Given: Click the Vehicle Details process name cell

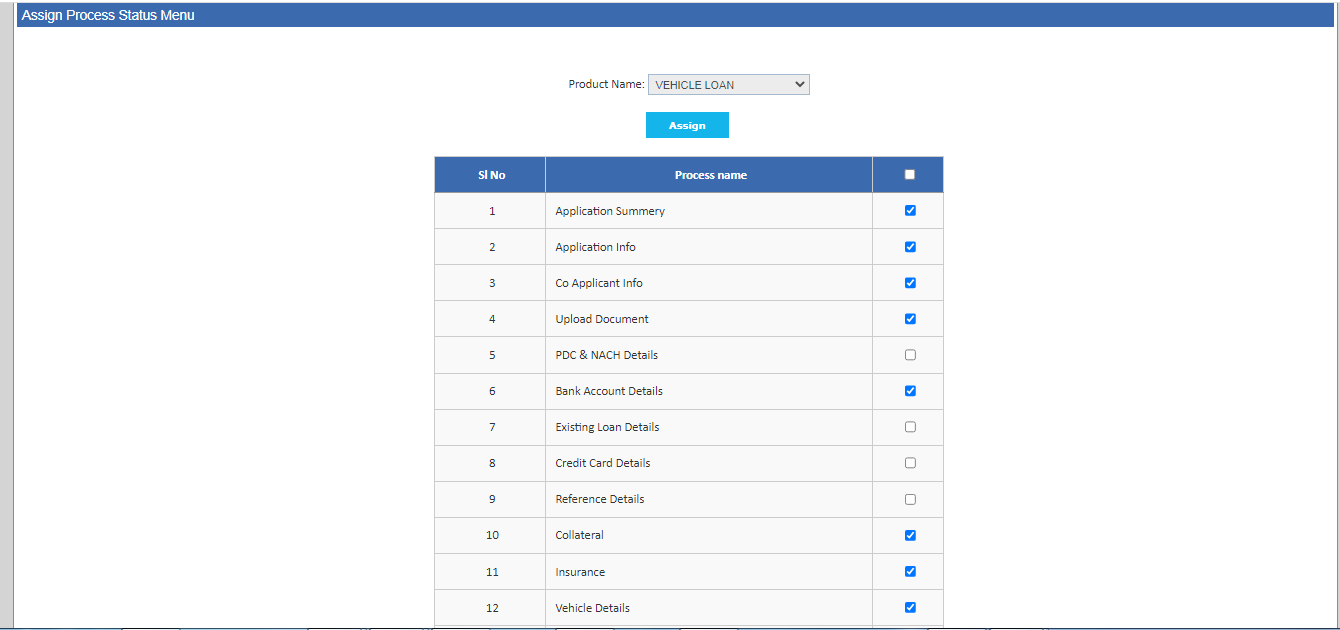Looking at the screenshot, I should [593, 608].
